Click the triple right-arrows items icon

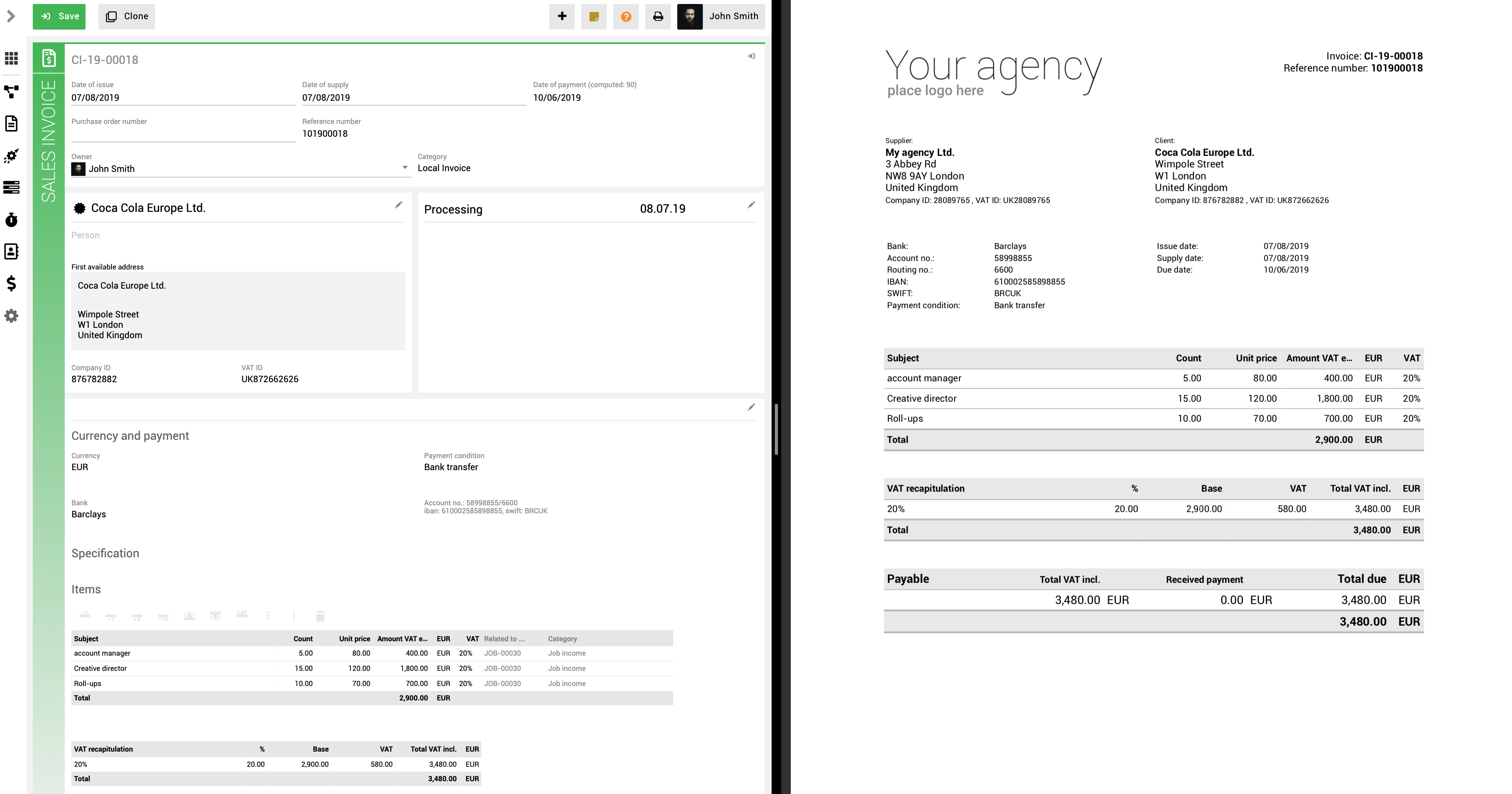click(x=294, y=616)
